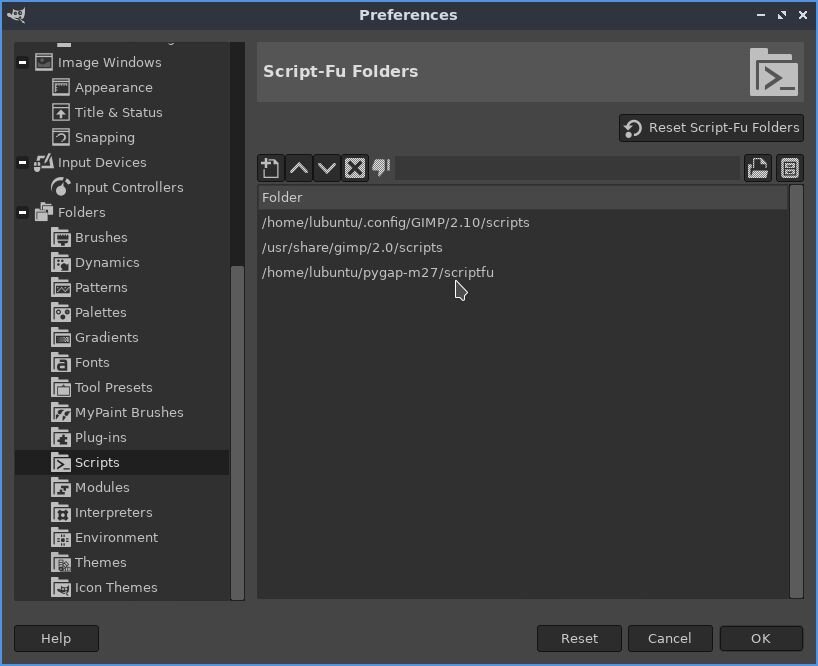This screenshot has height=666, width=818.
Task: Select Input Devices category
Action: [x=102, y=163]
